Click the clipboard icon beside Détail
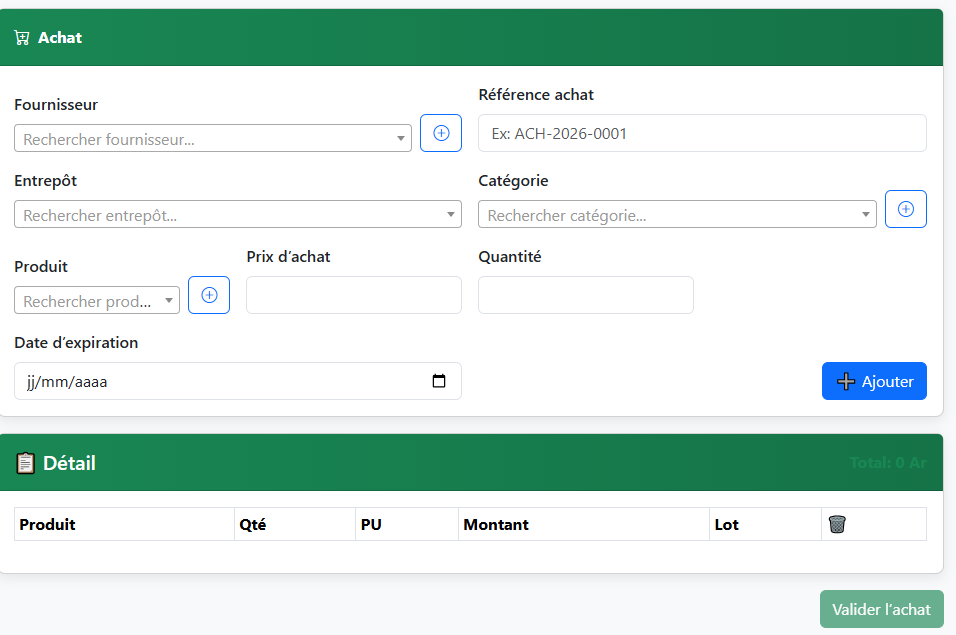This screenshot has height=635, width=956. tap(25, 463)
